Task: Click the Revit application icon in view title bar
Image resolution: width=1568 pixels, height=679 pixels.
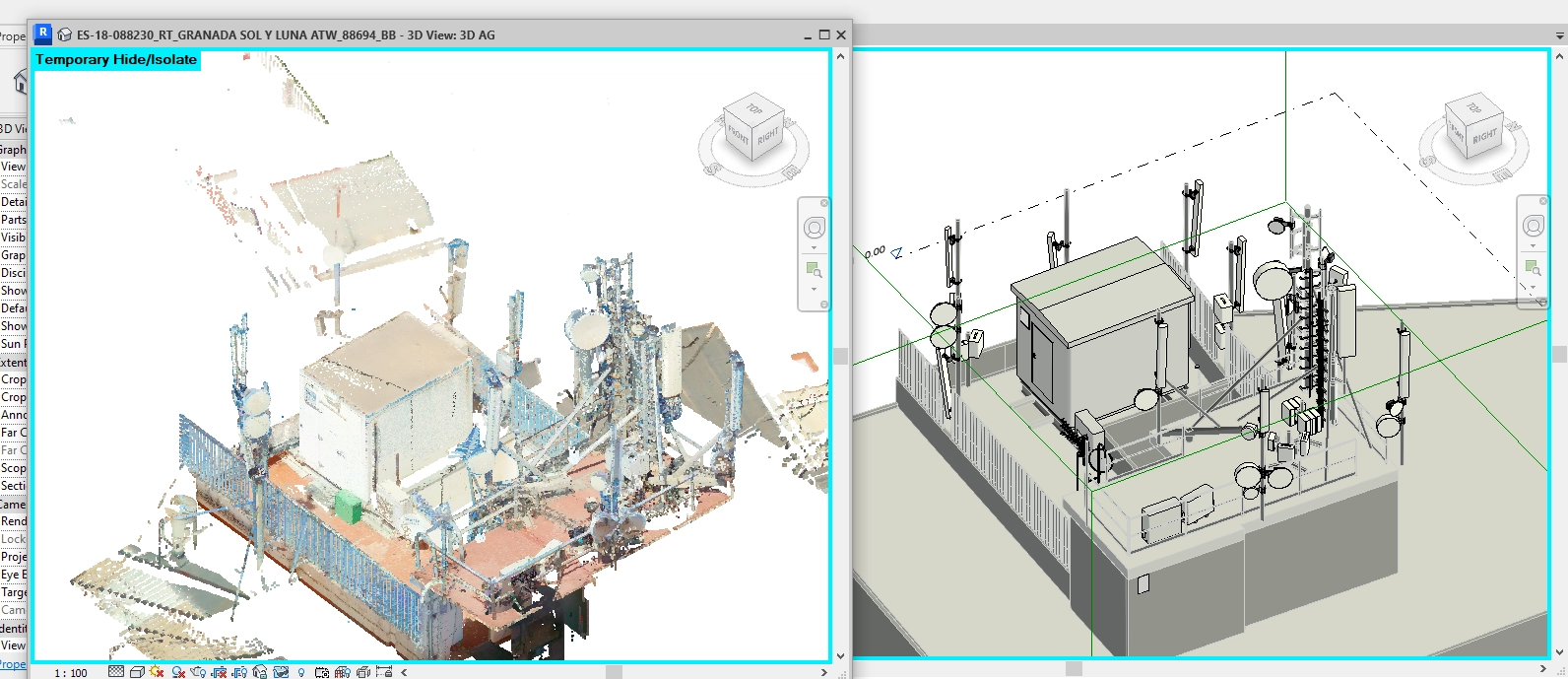Action: tap(42, 34)
